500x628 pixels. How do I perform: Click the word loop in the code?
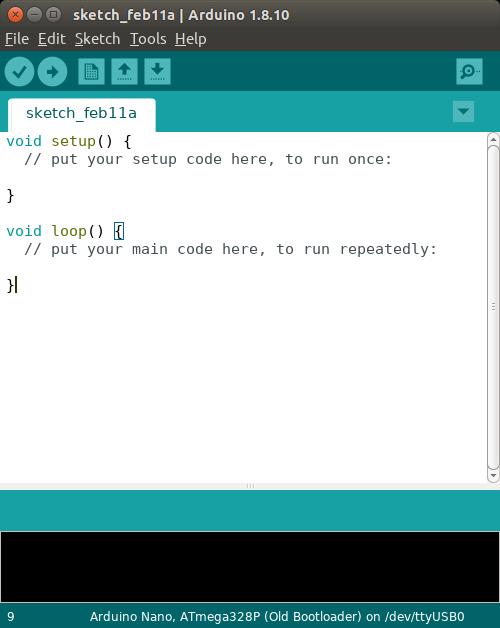click(x=69, y=231)
